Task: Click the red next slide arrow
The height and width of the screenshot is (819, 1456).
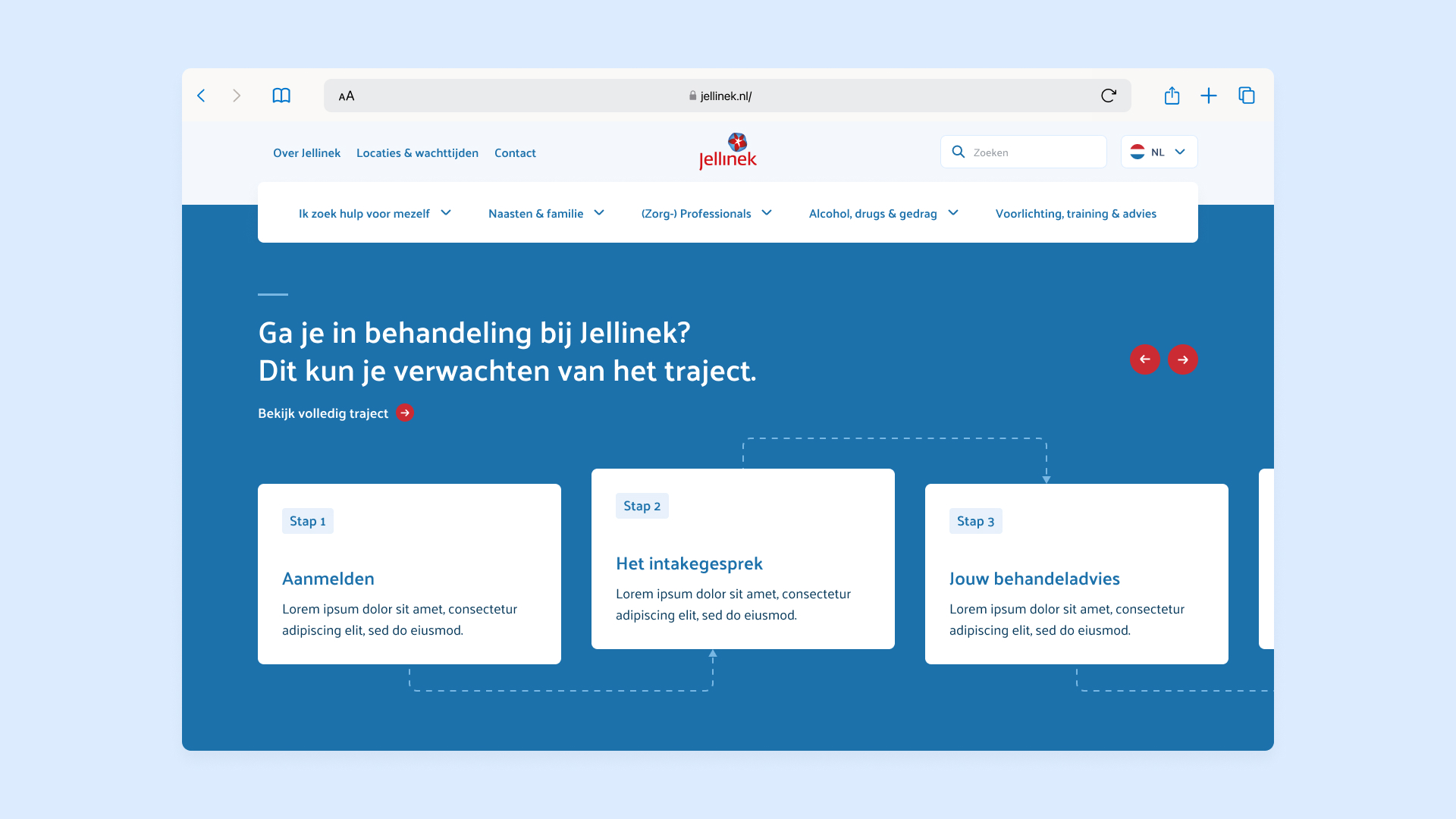Action: pyautogui.click(x=1182, y=359)
